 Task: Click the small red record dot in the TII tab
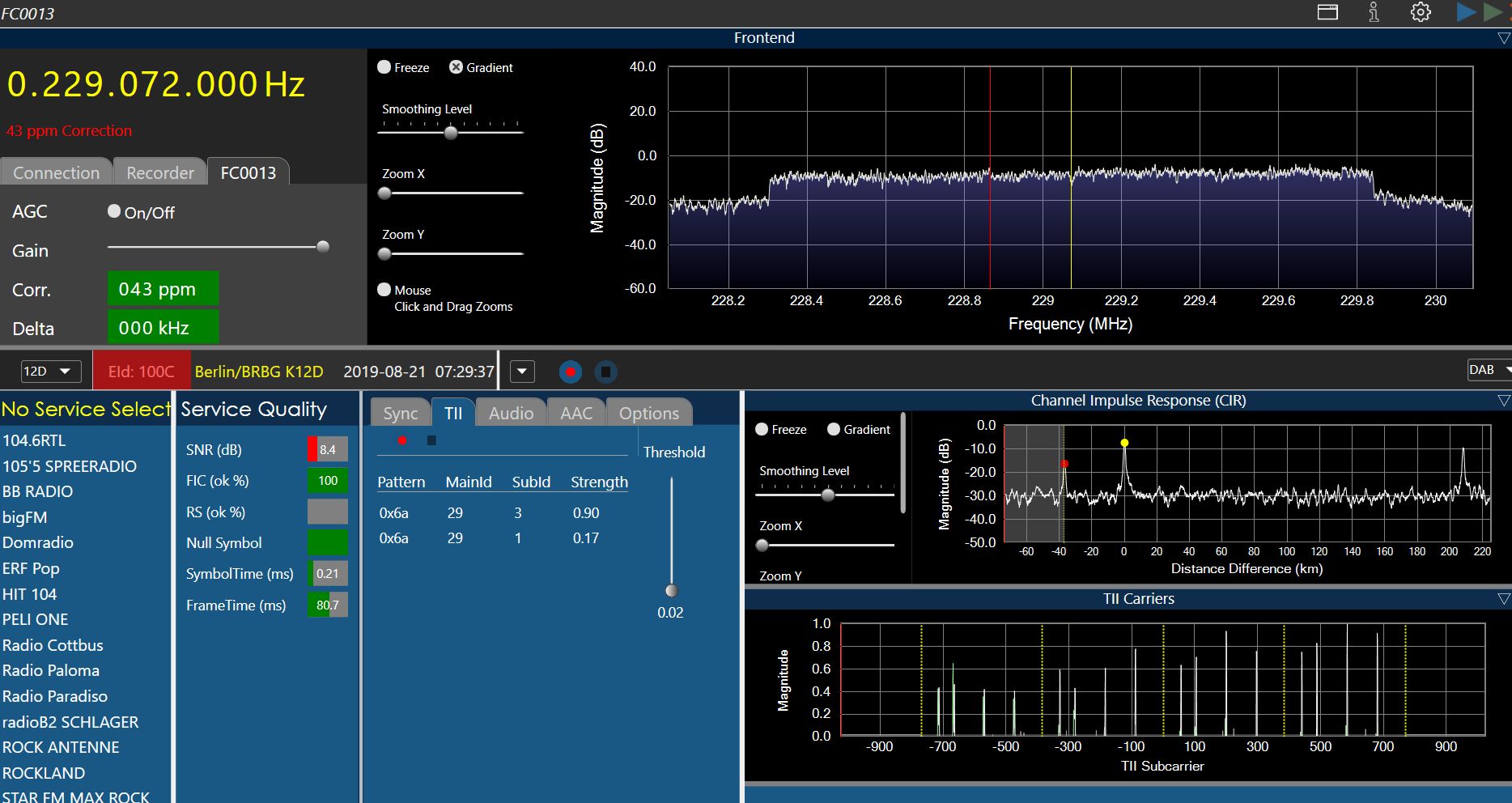pos(402,440)
